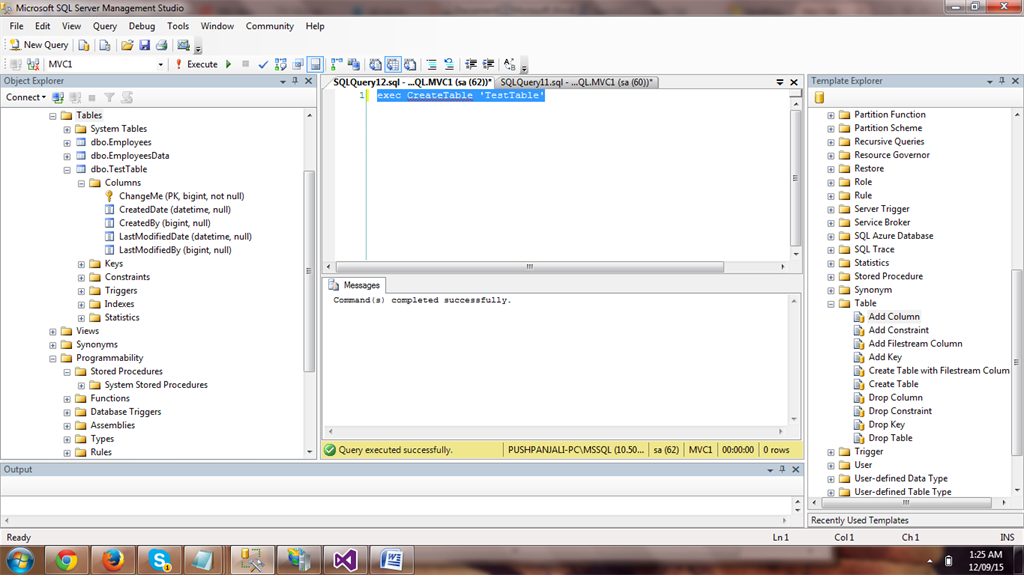Open the Community menu
Viewport: 1024px width, 575px height.
270,26
